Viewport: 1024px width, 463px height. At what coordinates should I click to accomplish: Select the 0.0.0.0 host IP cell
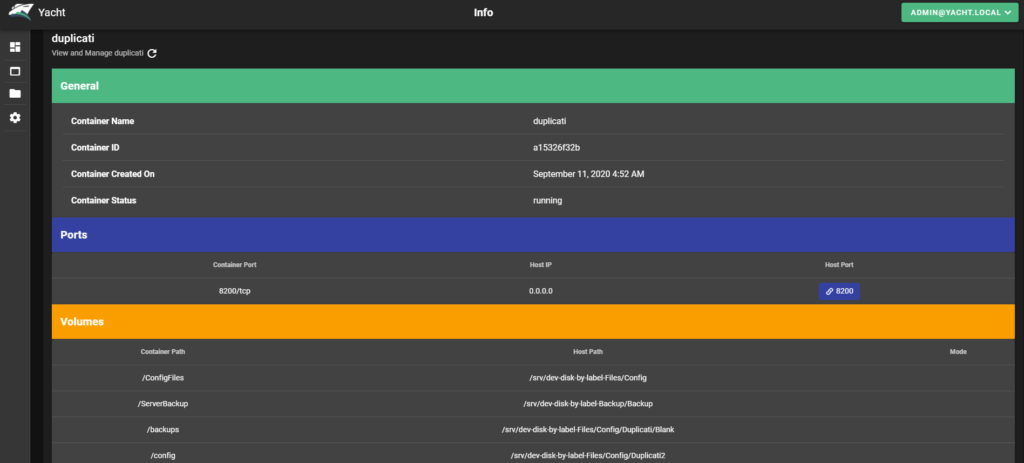(541, 291)
